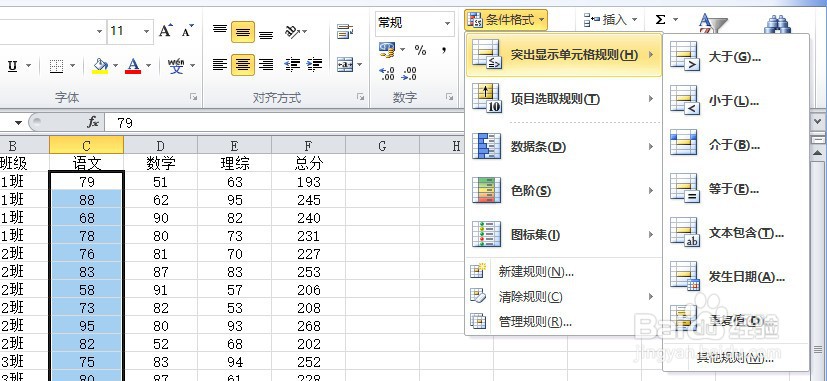This screenshot has height=381, width=827.
Task: Open the font color dropdown arrow
Action: point(148,66)
